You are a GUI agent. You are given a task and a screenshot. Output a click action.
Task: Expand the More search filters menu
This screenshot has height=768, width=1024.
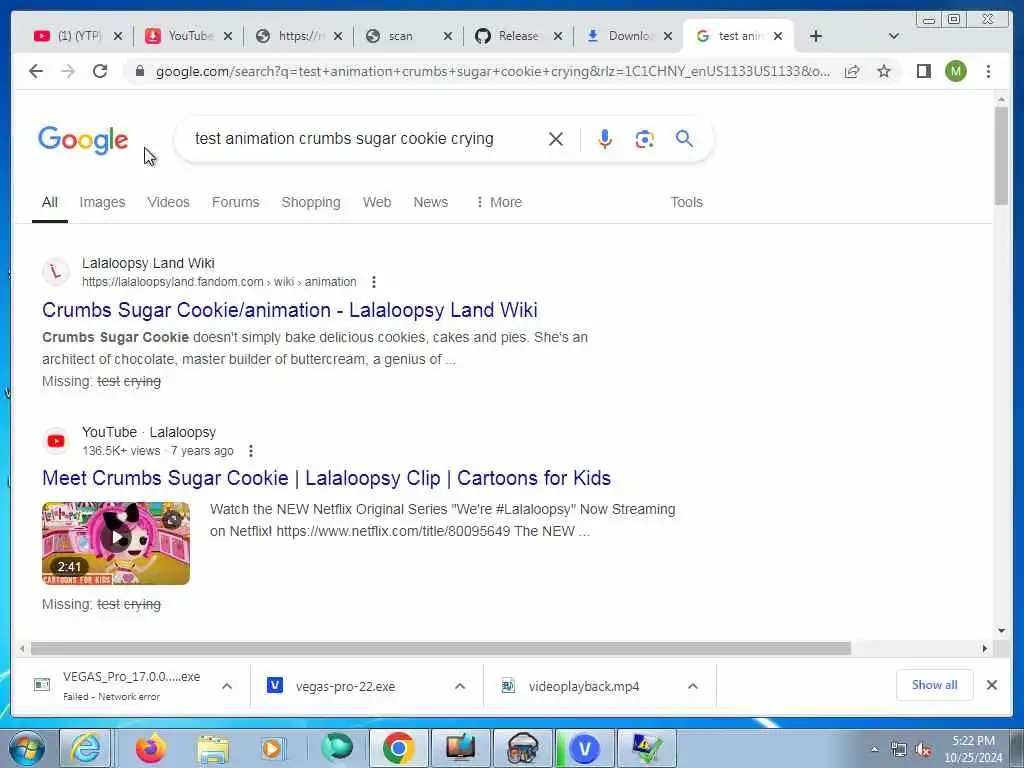point(499,202)
